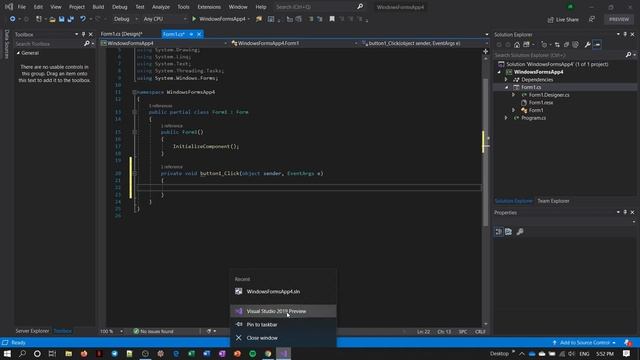Click Collapse All icon in Solution Explorer

pyautogui.click(x=566, y=44)
